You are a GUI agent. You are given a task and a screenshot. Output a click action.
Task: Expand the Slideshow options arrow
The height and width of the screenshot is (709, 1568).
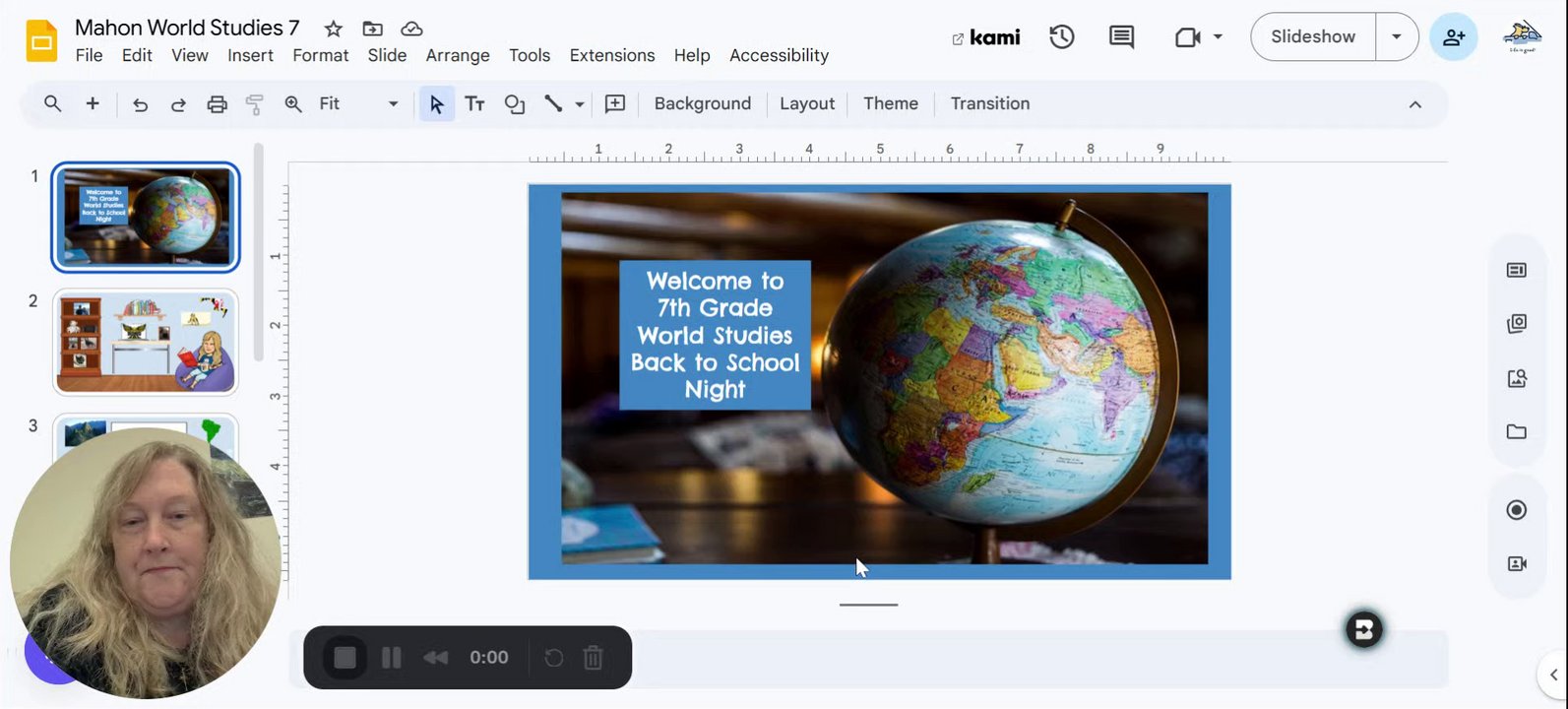[x=1396, y=37]
